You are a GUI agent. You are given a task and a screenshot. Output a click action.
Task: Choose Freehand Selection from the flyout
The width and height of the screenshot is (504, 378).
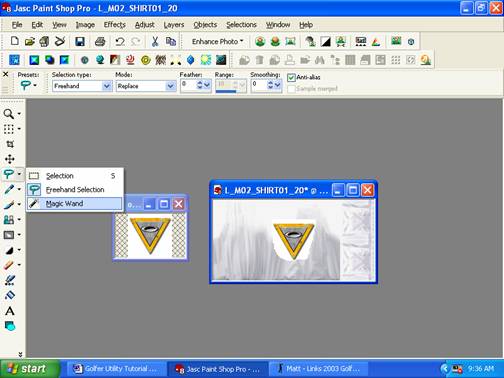click(x=74, y=190)
